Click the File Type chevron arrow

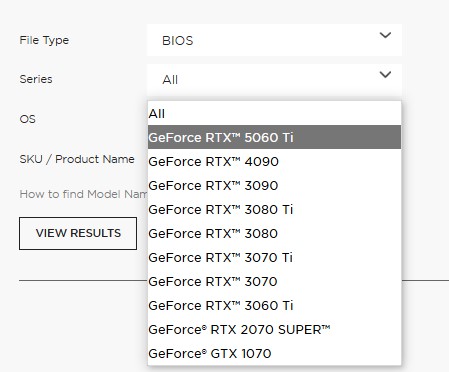(x=385, y=35)
